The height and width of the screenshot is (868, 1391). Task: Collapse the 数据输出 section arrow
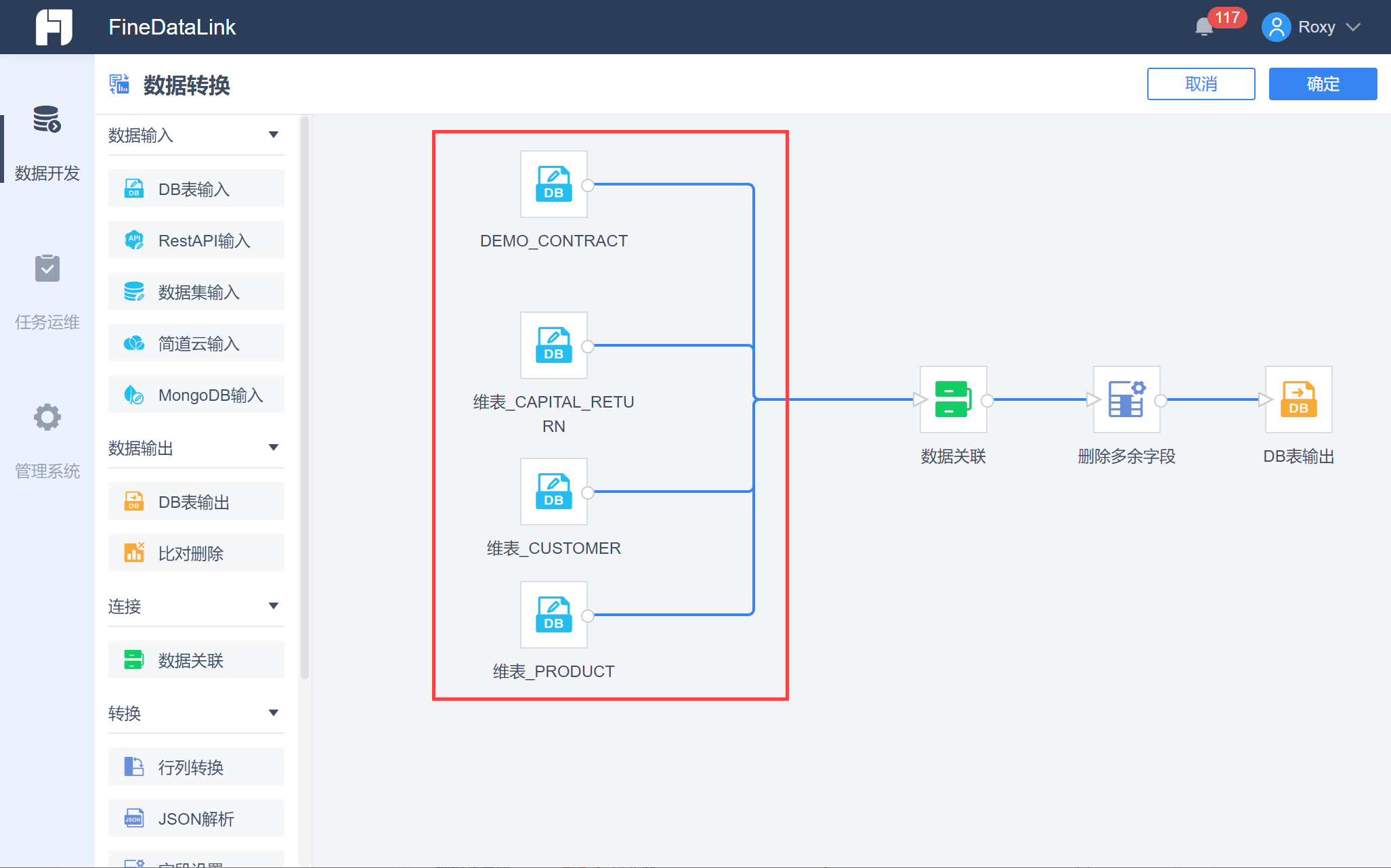coord(274,448)
